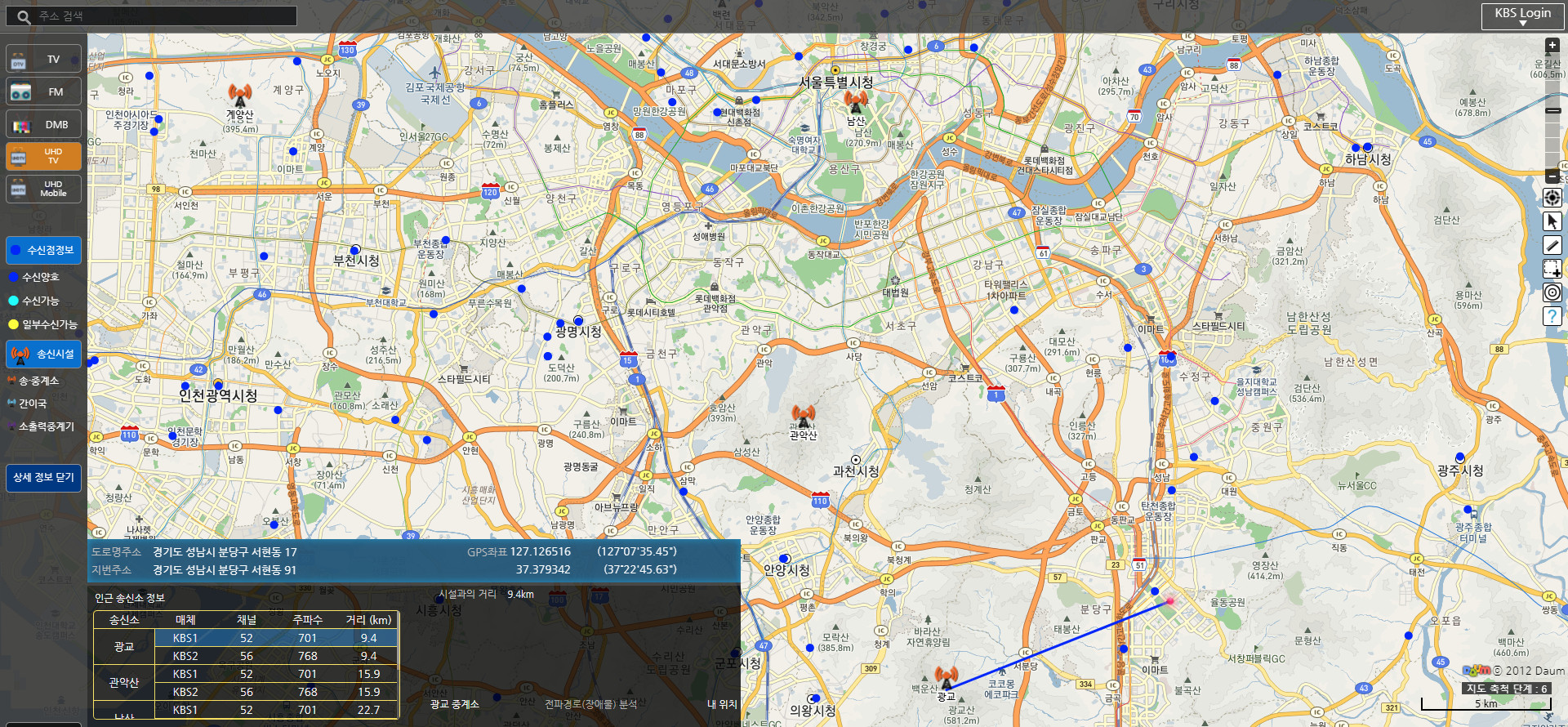
Task: Click the 시설과의 거리 9.4km readout
Action: [x=486, y=594]
